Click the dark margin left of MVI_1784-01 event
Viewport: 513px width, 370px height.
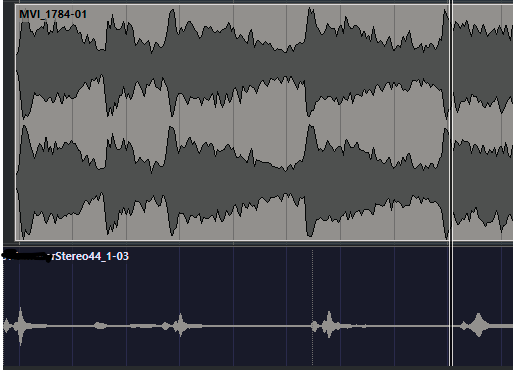(9, 122)
